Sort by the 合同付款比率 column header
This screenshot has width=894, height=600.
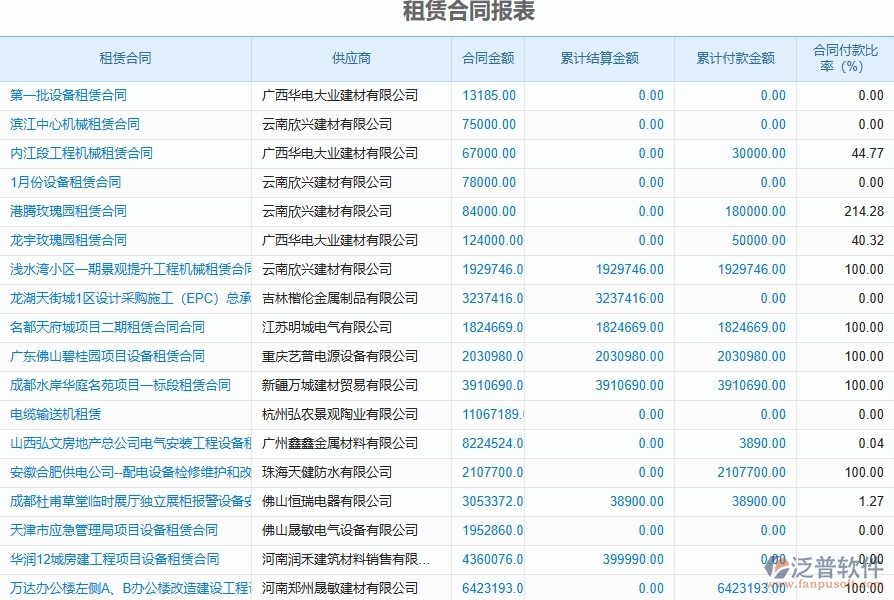pyautogui.click(x=840, y=58)
